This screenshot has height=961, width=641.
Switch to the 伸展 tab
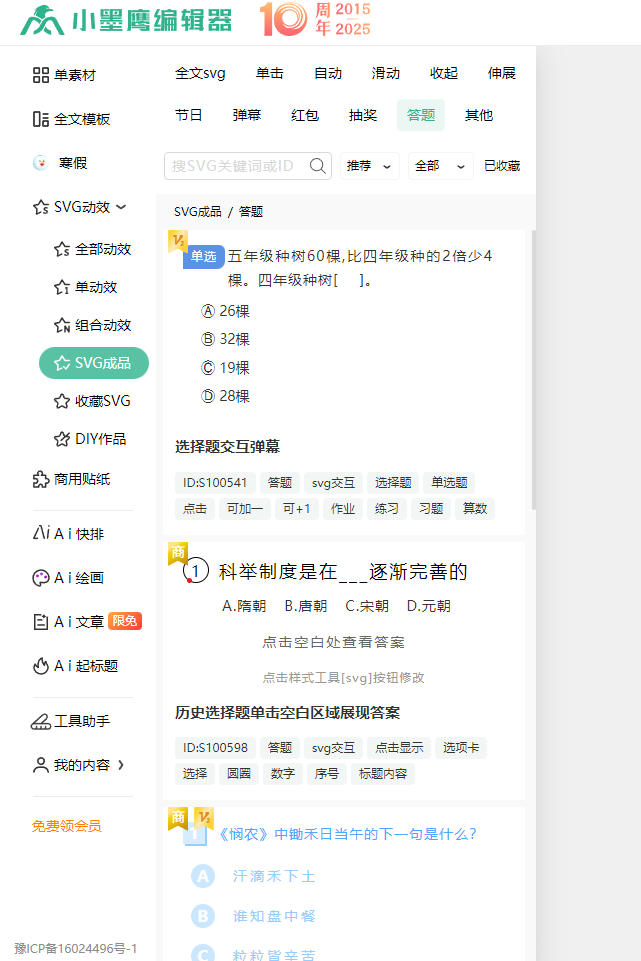(x=501, y=74)
